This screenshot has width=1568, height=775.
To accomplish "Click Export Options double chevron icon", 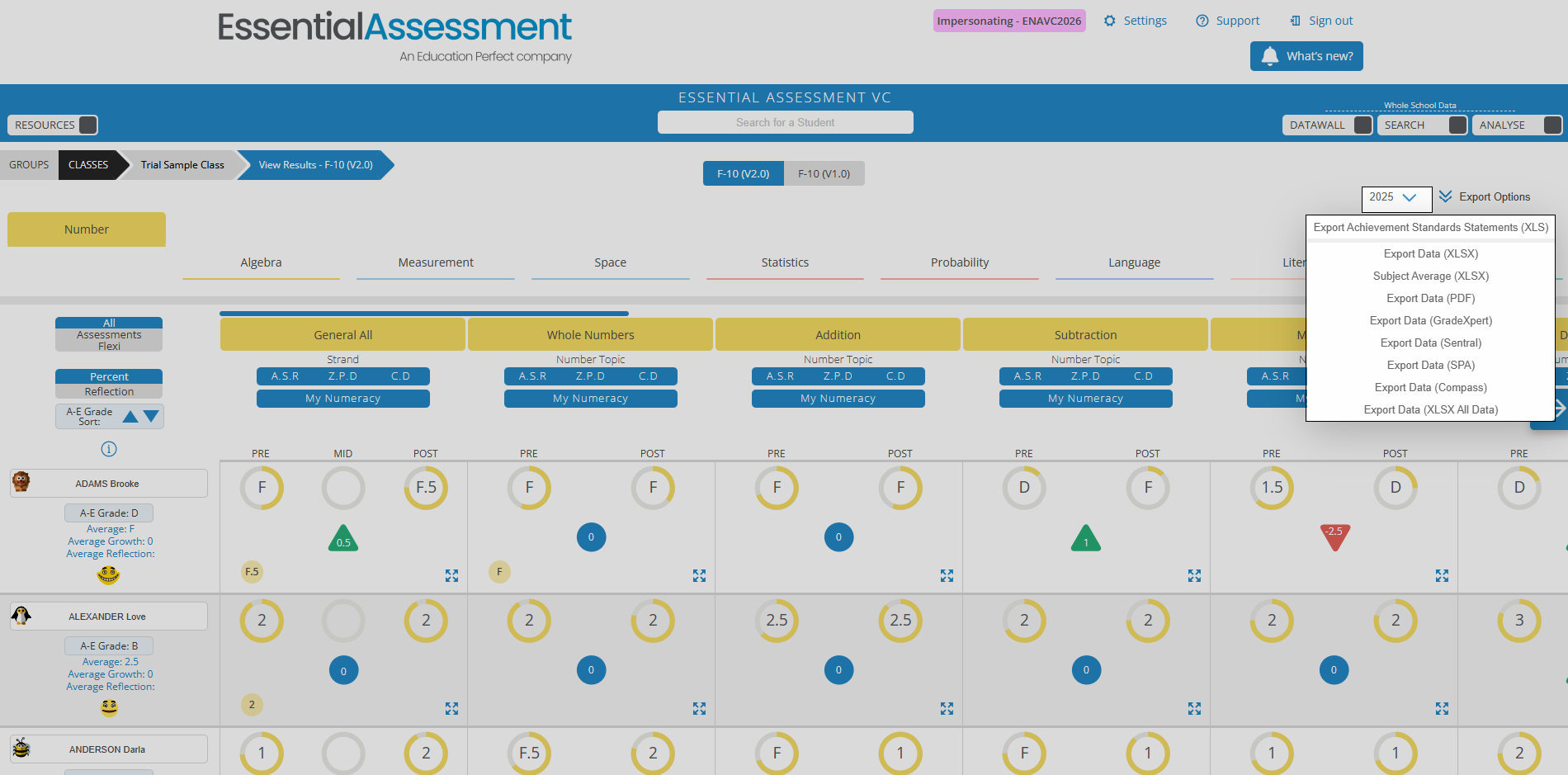I will (1446, 196).
